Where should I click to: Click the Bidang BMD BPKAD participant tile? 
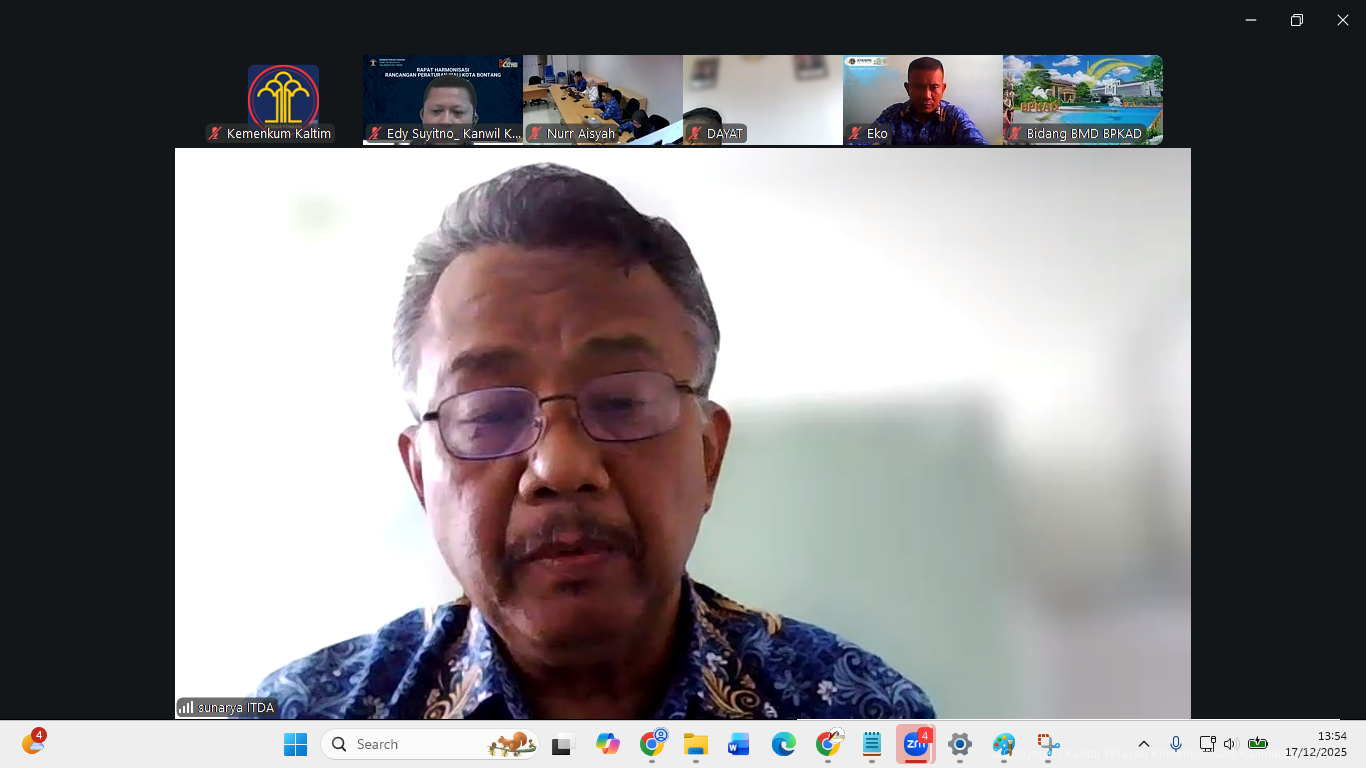(x=1083, y=99)
